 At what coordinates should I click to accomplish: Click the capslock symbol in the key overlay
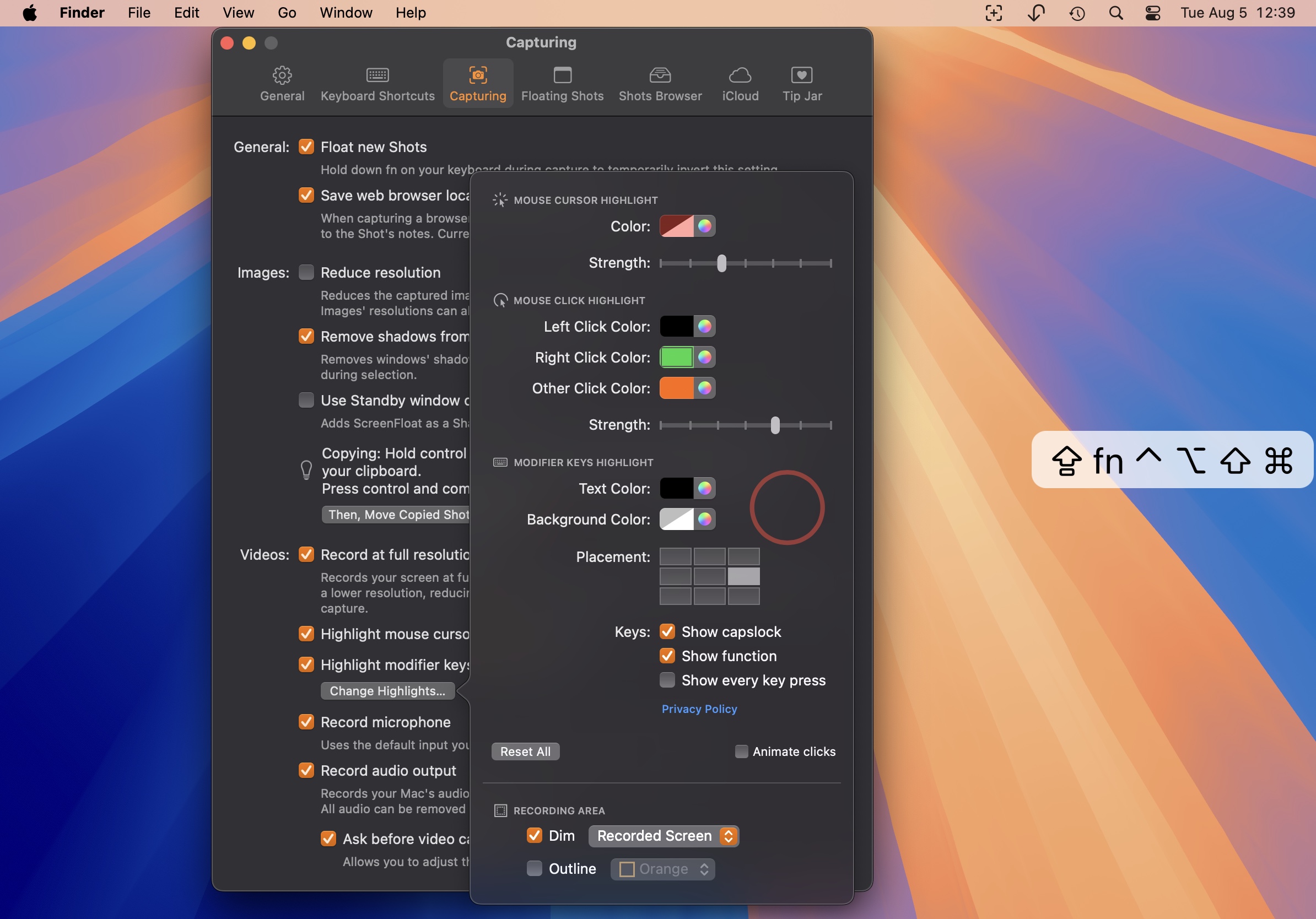click(1066, 461)
